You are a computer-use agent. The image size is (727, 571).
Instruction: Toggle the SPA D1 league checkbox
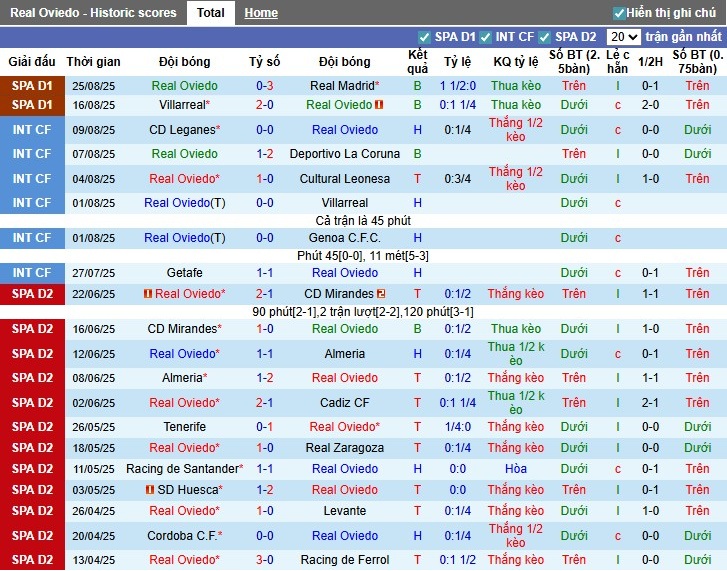coord(424,37)
